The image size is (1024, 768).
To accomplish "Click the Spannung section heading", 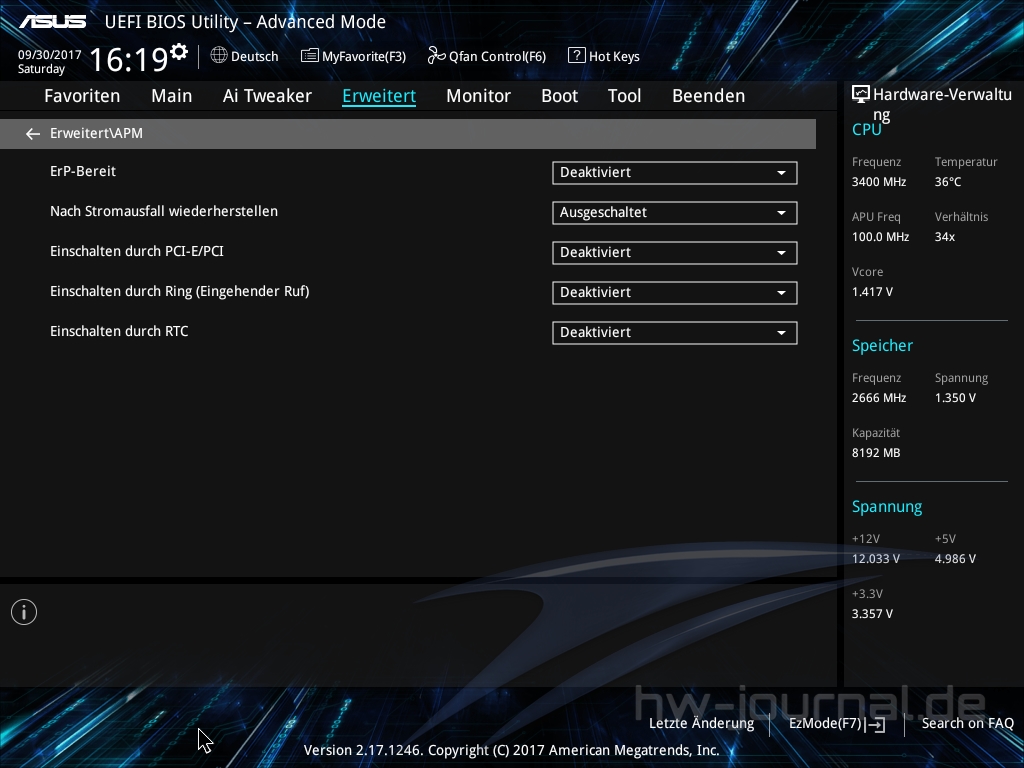I will tap(887, 507).
